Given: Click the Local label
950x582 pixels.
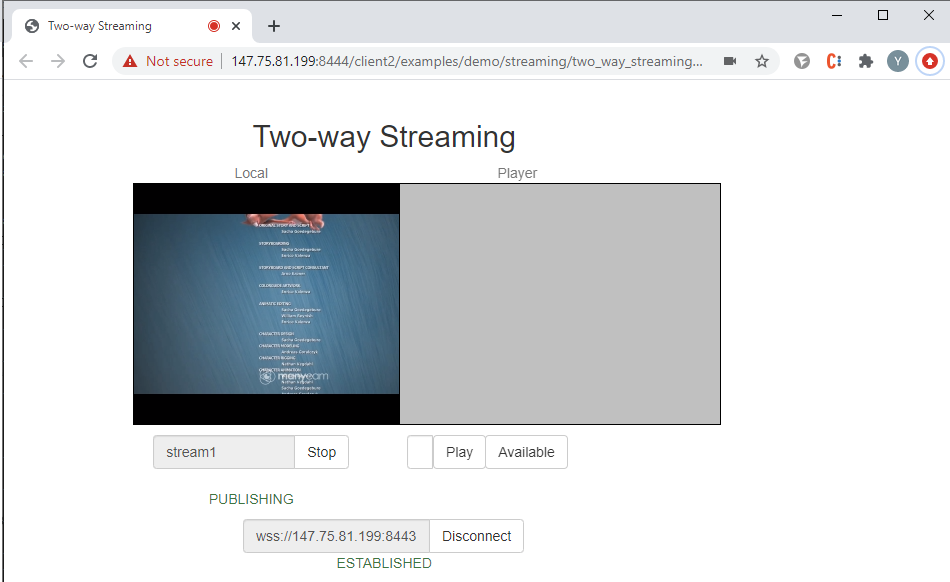Looking at the screenshot, I should coord(251,173).
